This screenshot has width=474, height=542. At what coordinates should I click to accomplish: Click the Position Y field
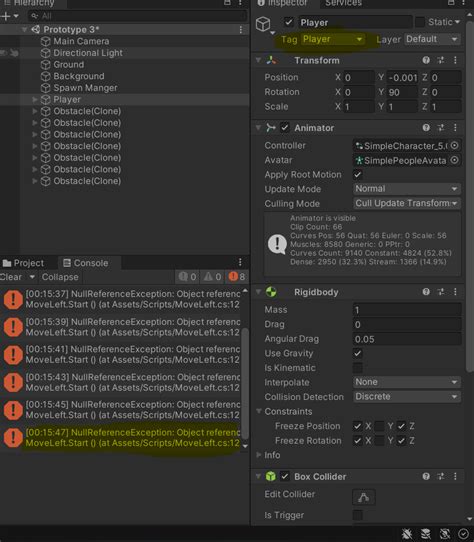[x=402, y=77]
